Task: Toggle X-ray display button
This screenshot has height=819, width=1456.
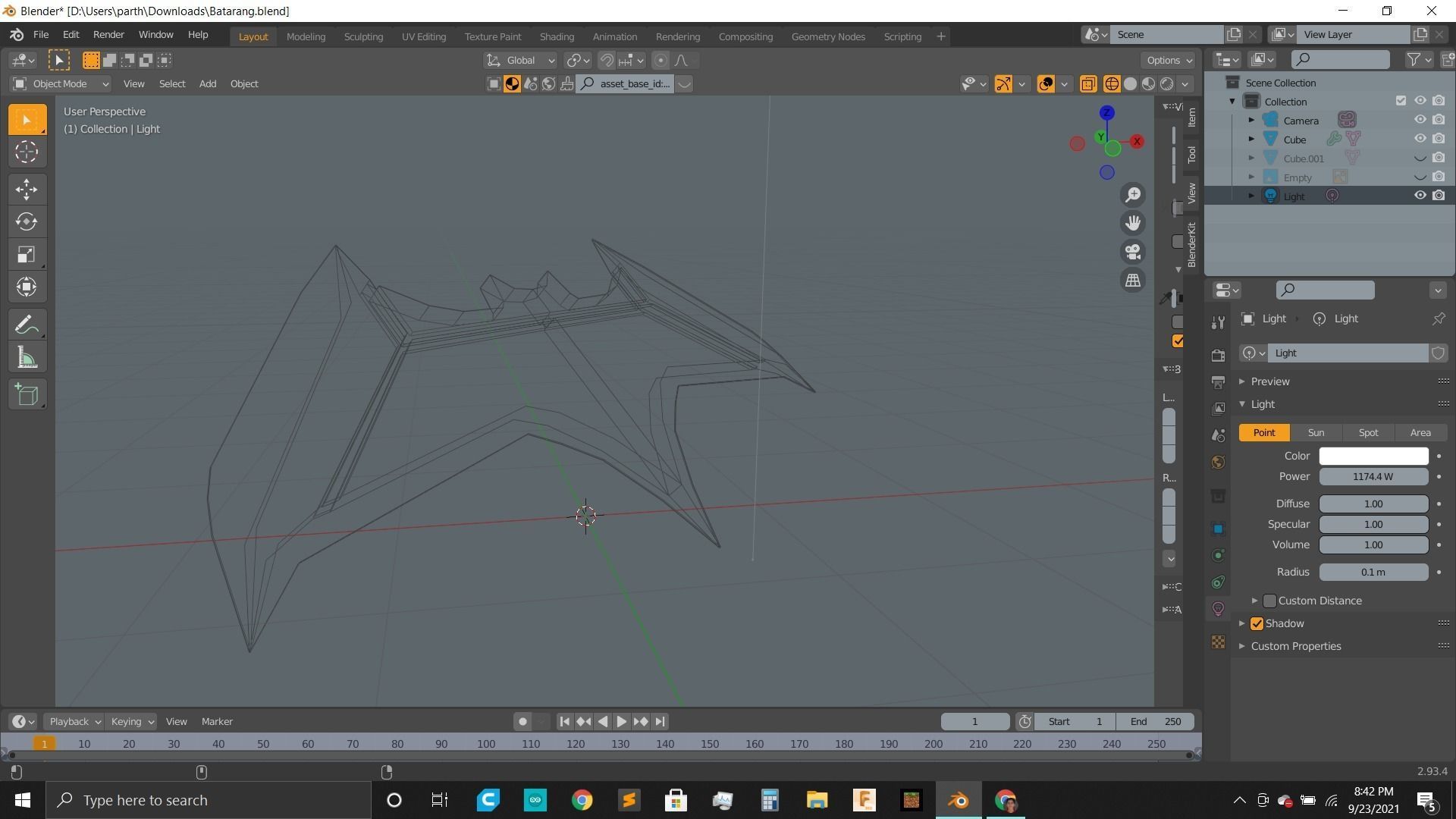Action: (x=1087, y=84)
